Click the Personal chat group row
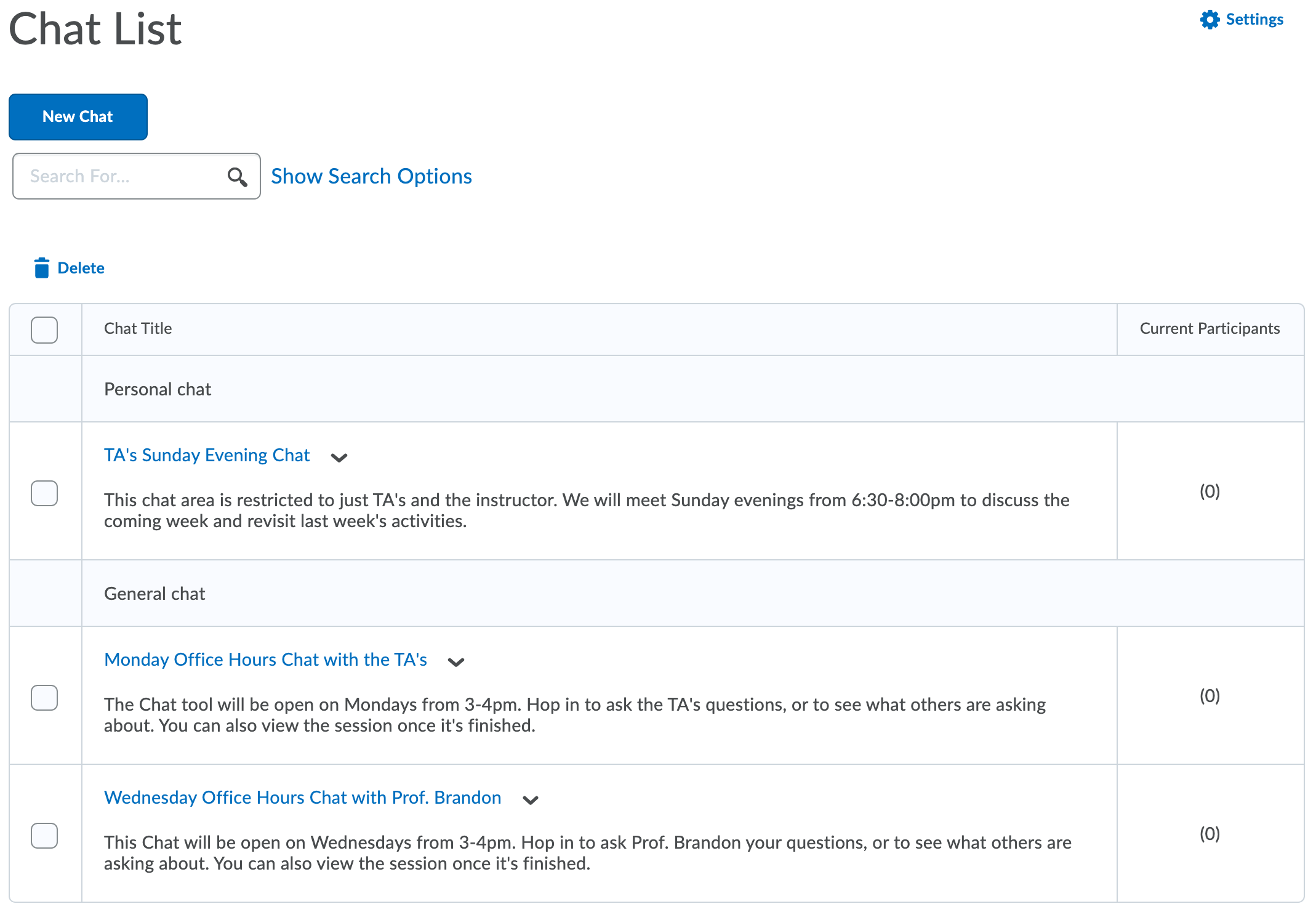Viewport: 1316px width, 909px height. coord(657,389)
